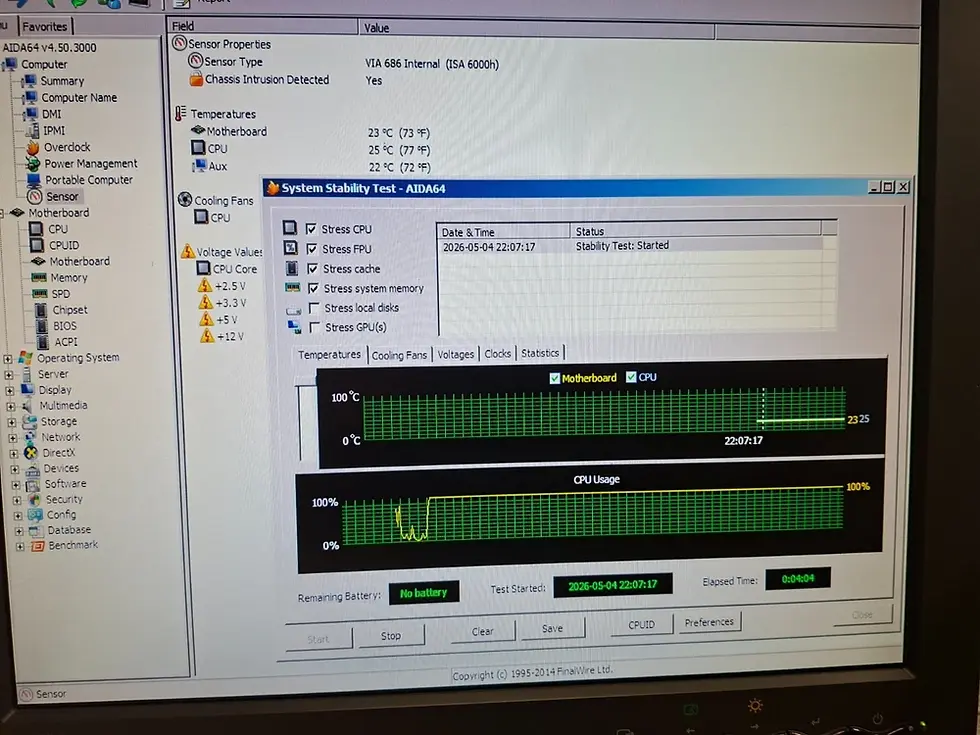Stop the stability test

click(x=391, y=636)
